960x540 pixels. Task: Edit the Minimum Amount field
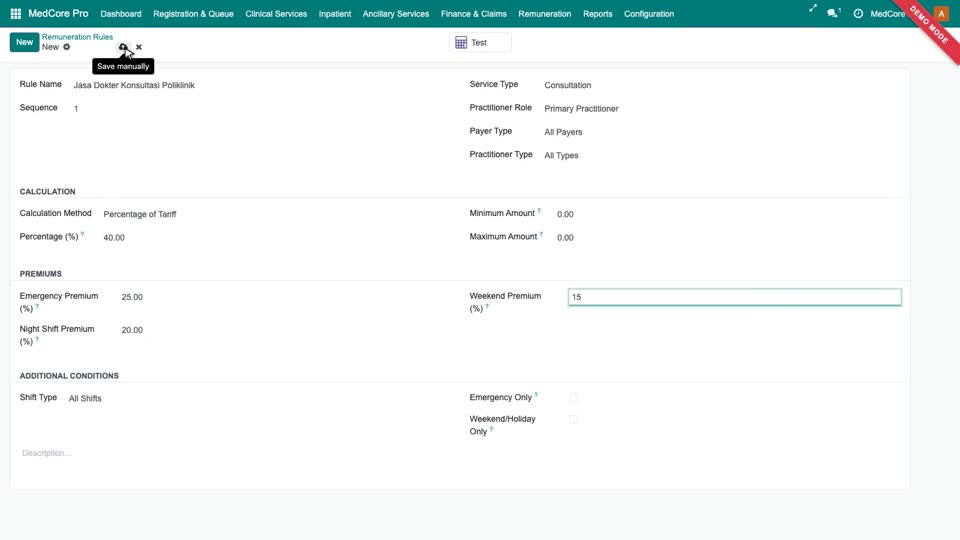pos(729,214)
